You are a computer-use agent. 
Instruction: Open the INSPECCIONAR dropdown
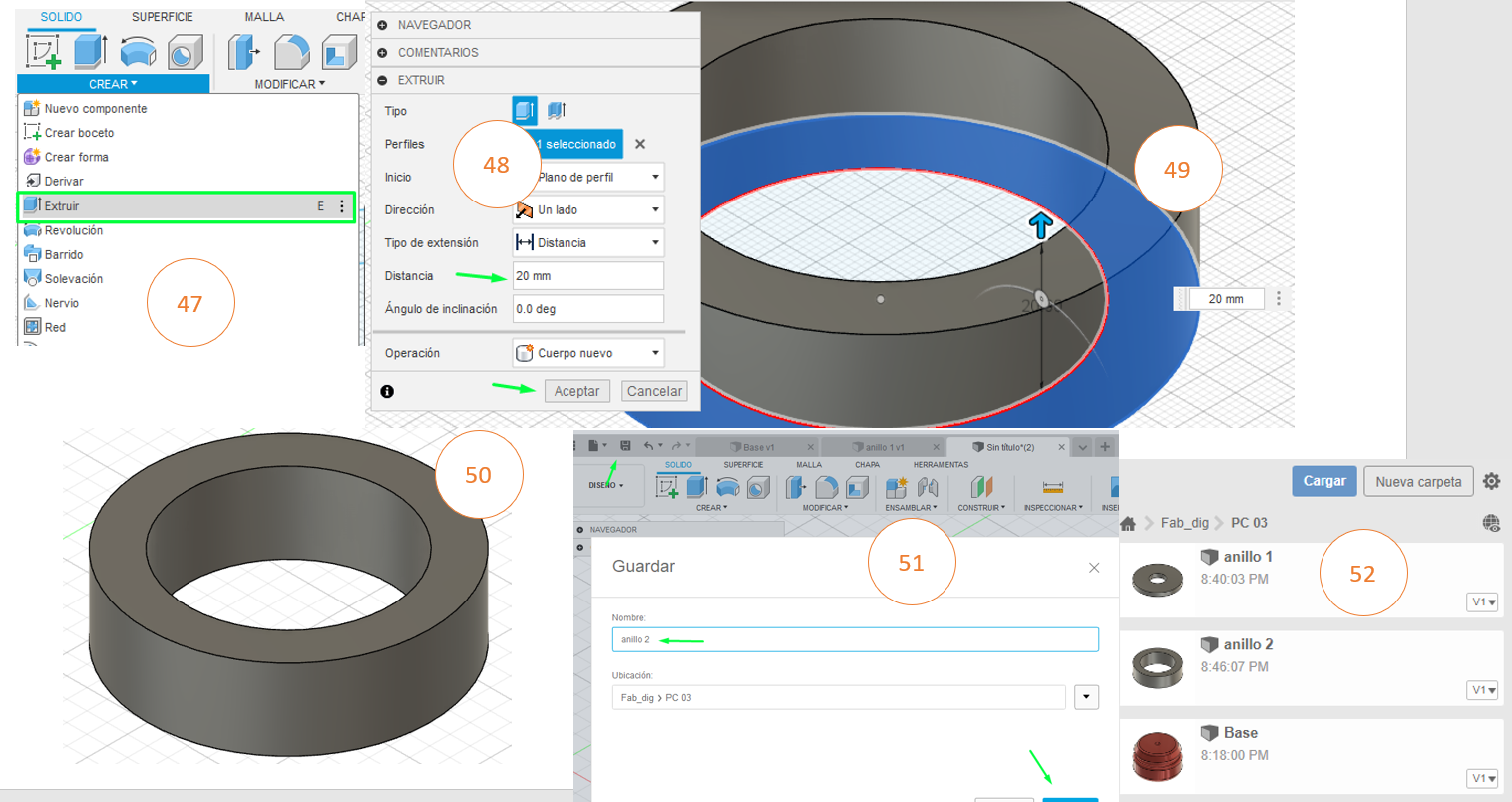1053,507
